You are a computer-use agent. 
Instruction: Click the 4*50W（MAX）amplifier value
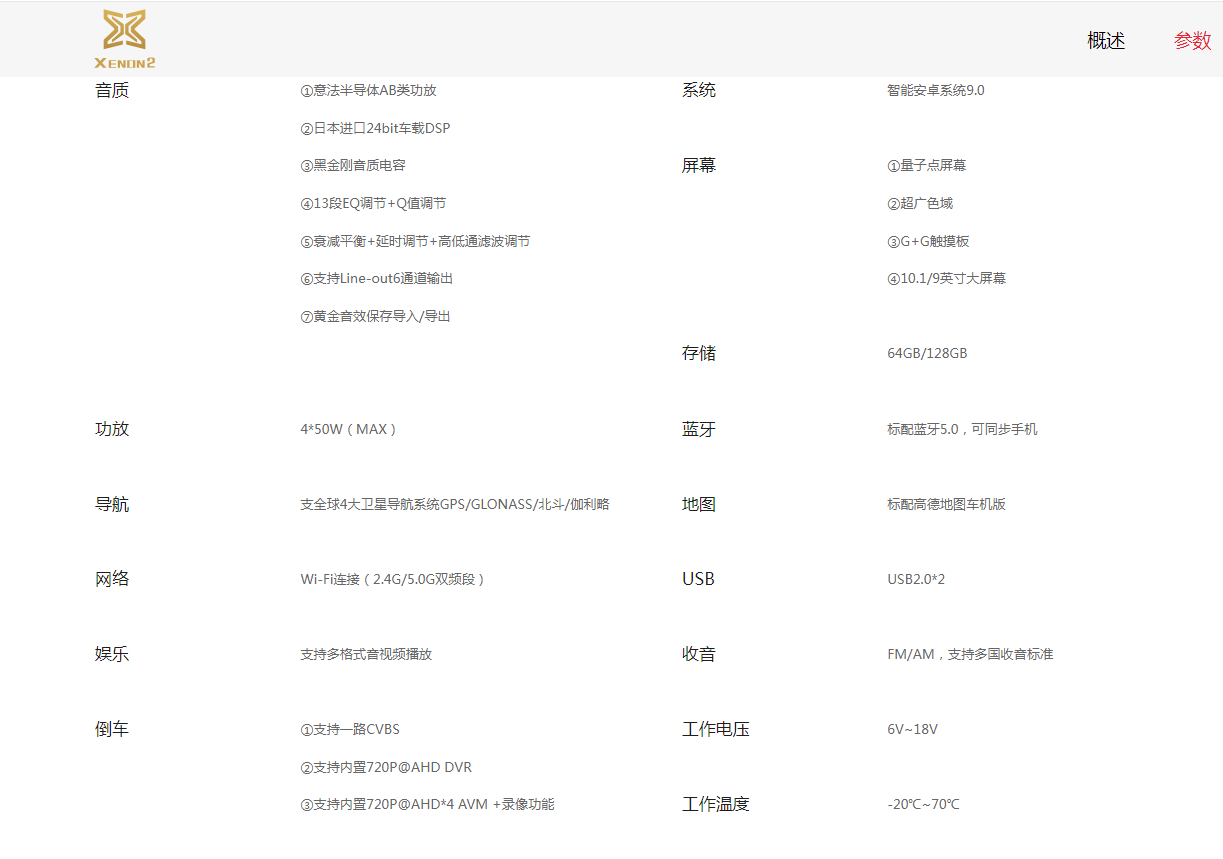[x=347, y=429]
